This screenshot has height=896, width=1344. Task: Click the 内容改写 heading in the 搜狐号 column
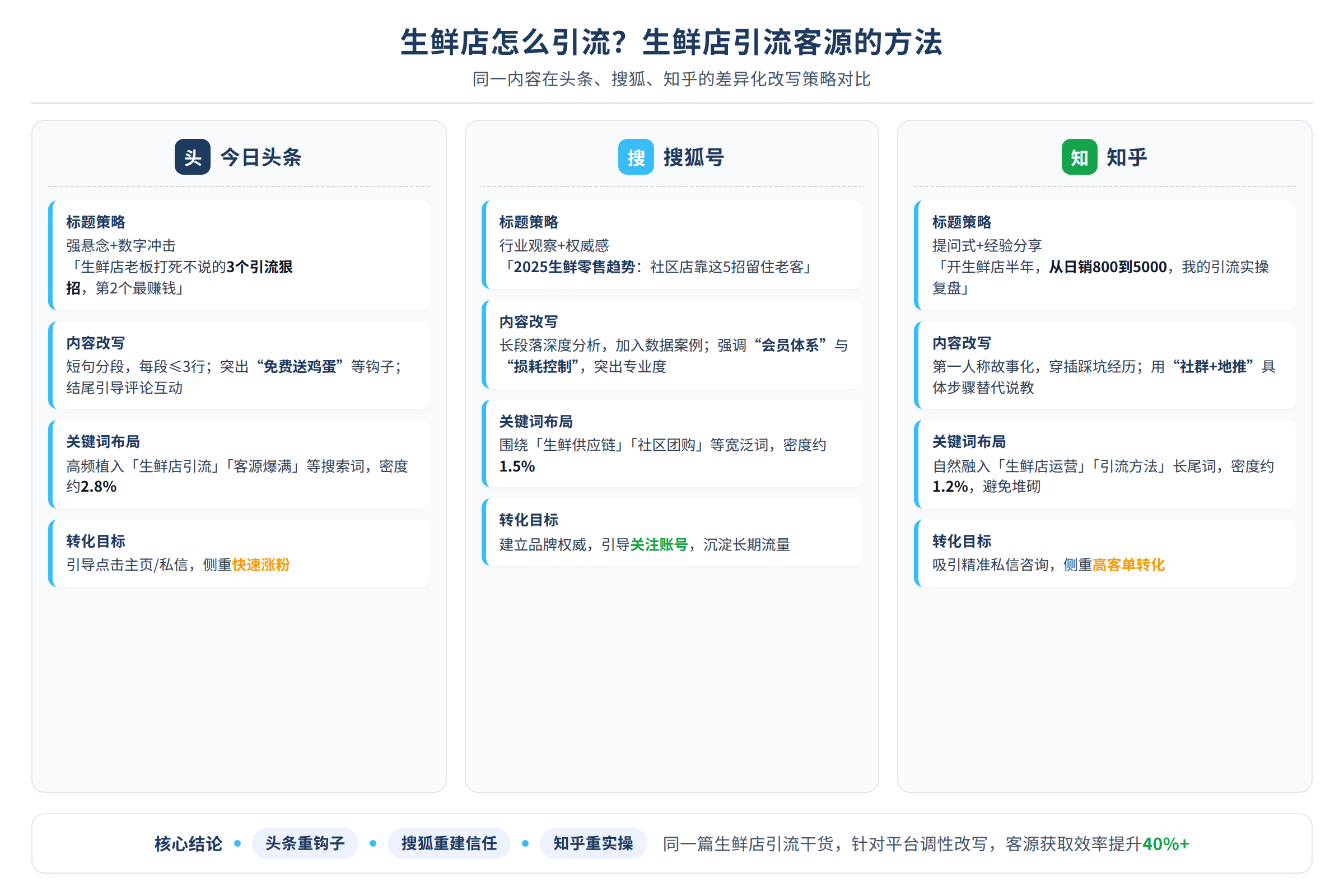coord(529,321)
